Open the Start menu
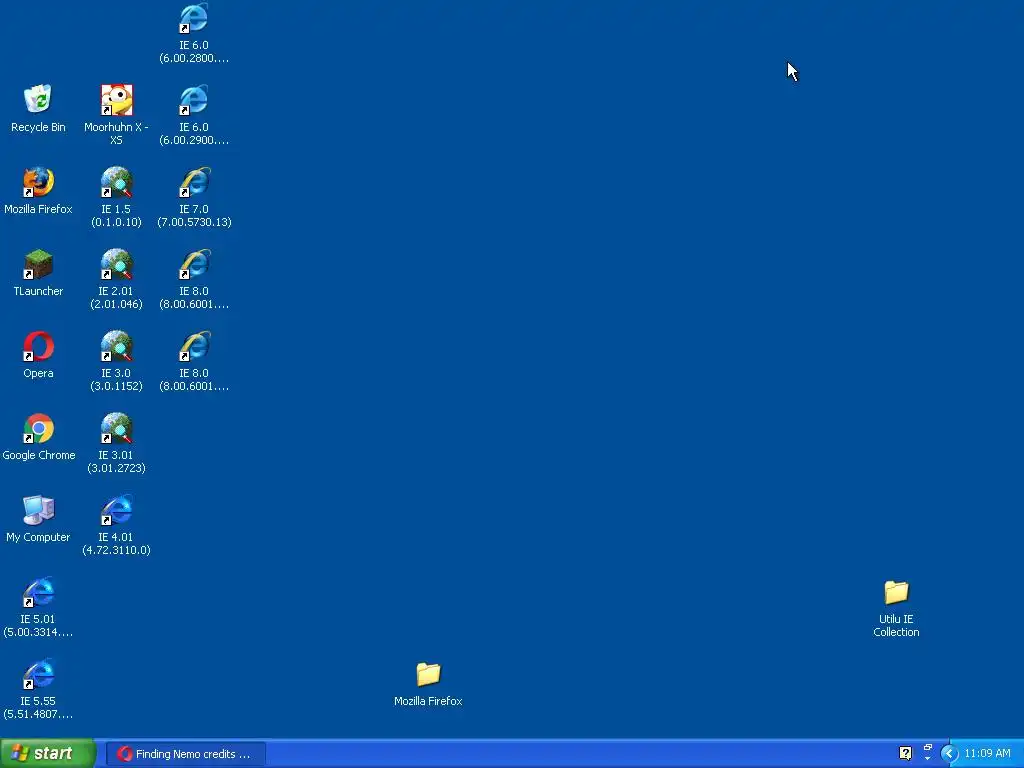The width and height of the screenshot is (1024, 768). (48, 754)
